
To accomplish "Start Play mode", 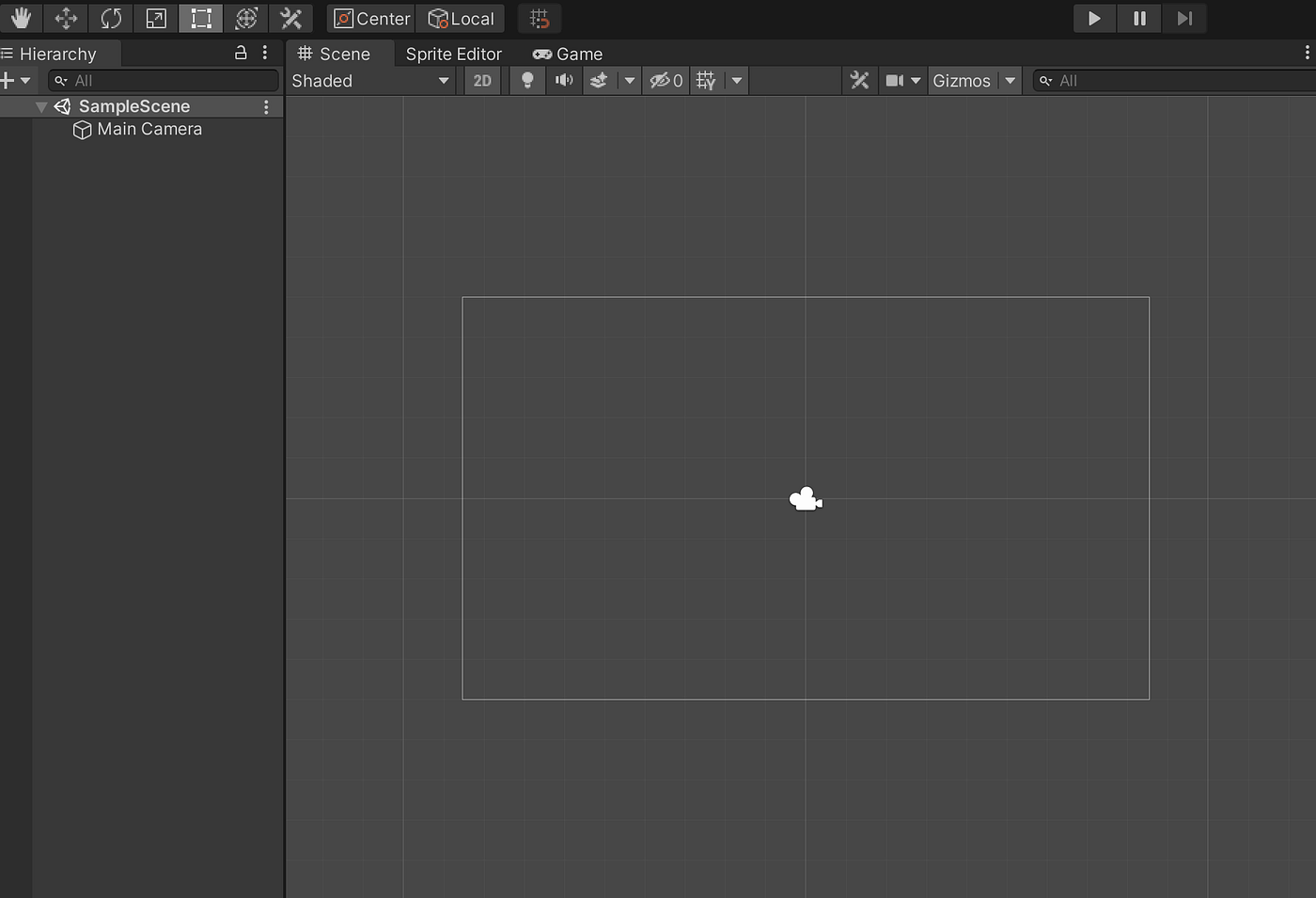I will (x=1094, y=18).
